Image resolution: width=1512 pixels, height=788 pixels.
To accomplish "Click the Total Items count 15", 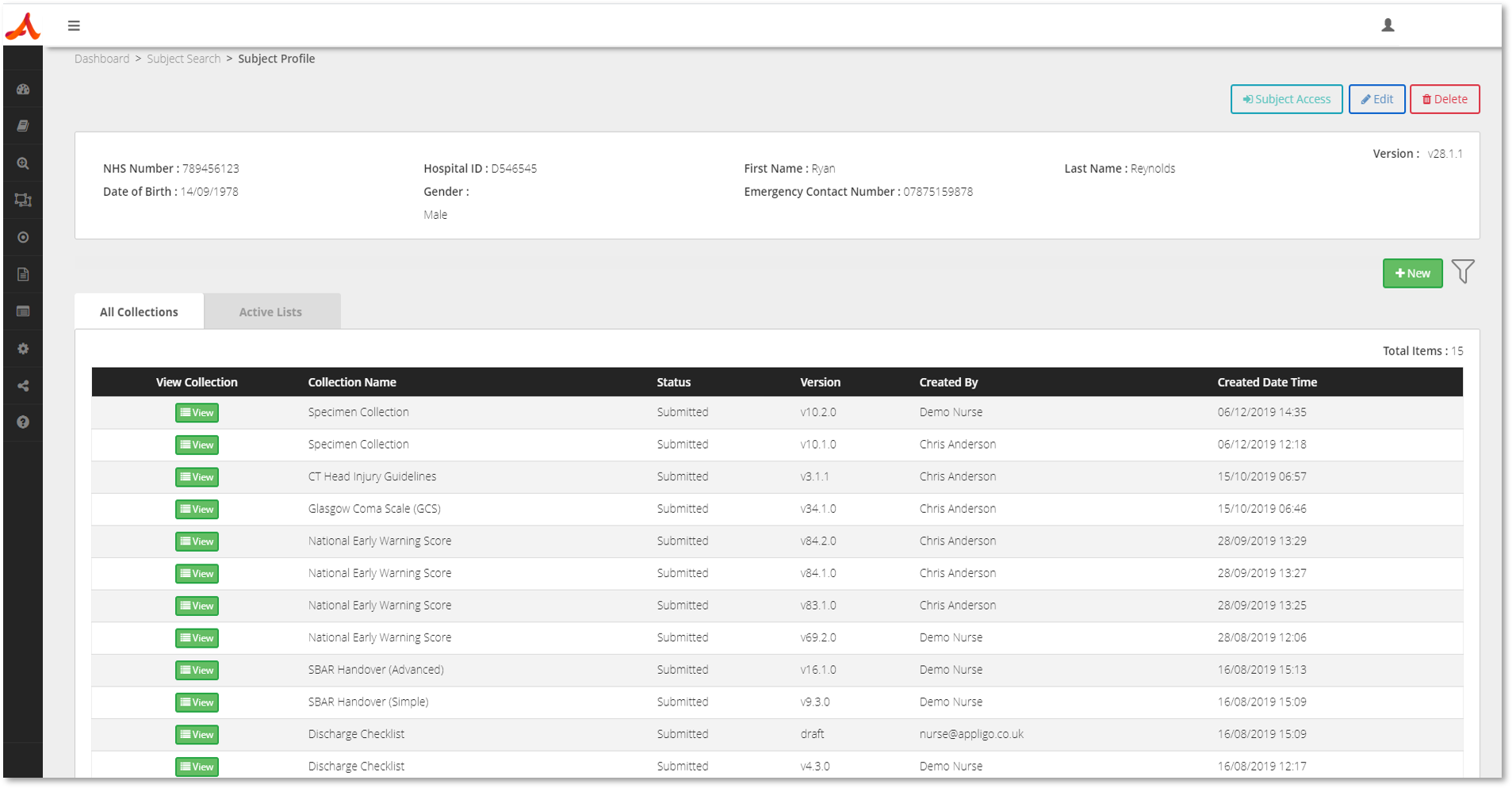I will (x=1457, y=350).
